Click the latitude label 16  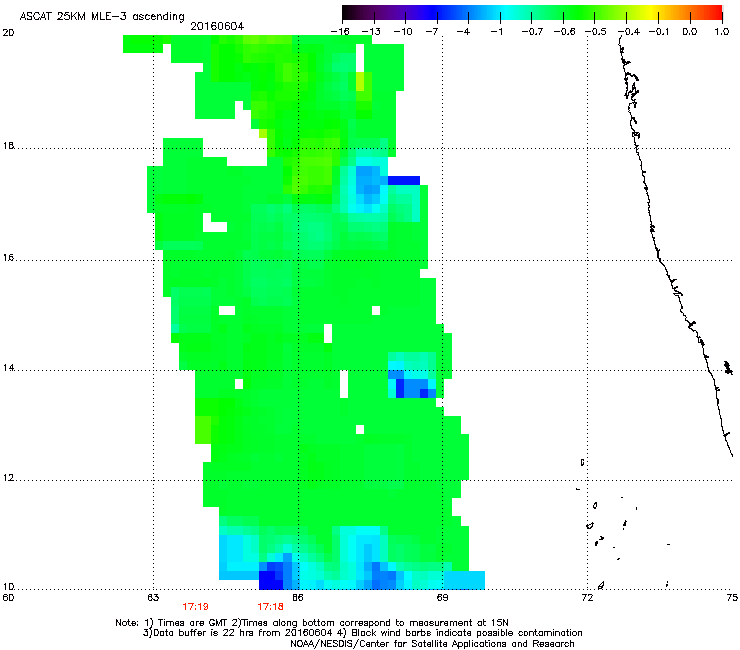coord(8,258)
